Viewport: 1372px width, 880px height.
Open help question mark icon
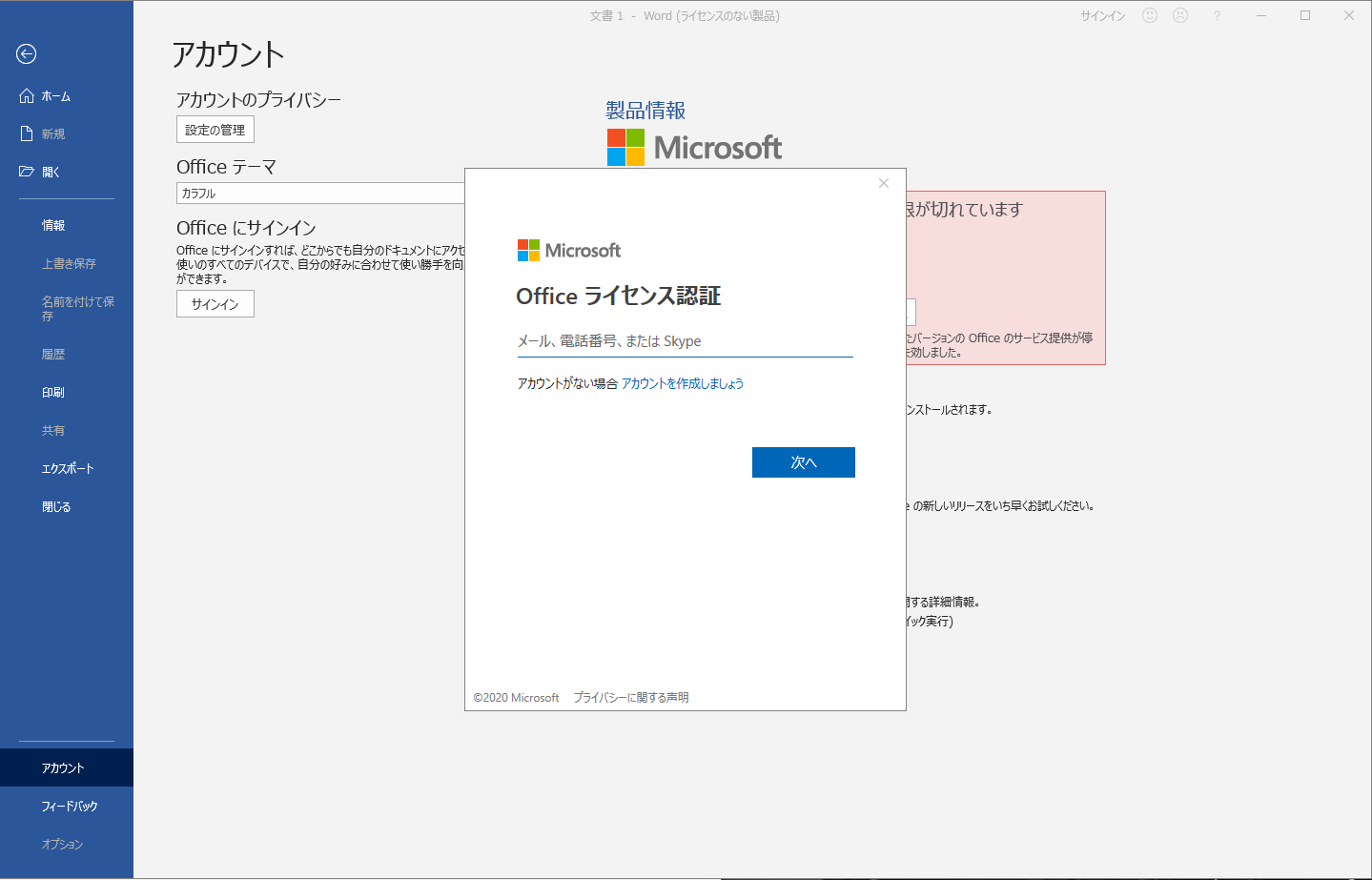pyautogui.click(x=1218, y=16)
